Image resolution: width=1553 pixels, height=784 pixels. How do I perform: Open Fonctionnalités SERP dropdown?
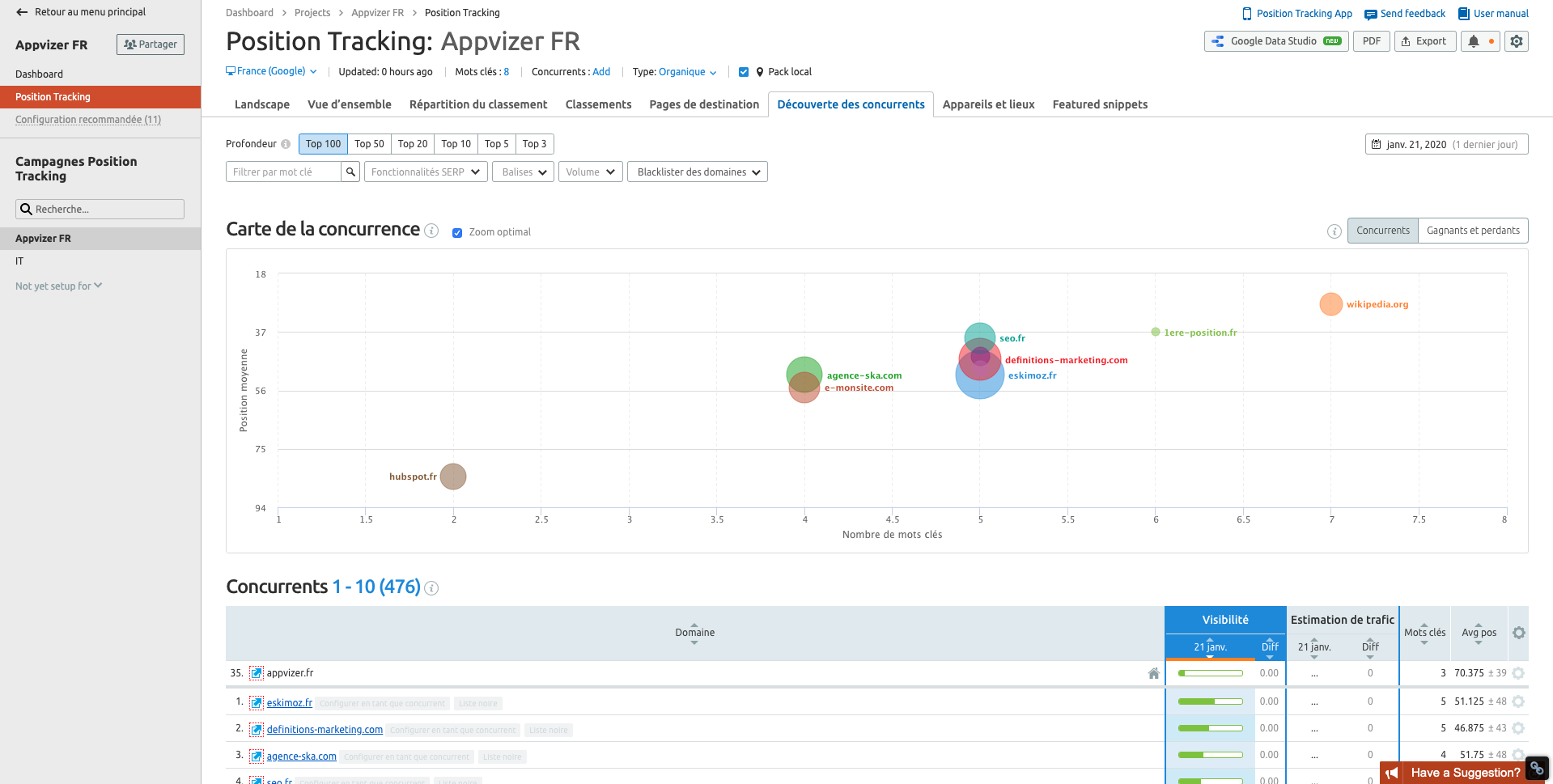pos(426,172)
